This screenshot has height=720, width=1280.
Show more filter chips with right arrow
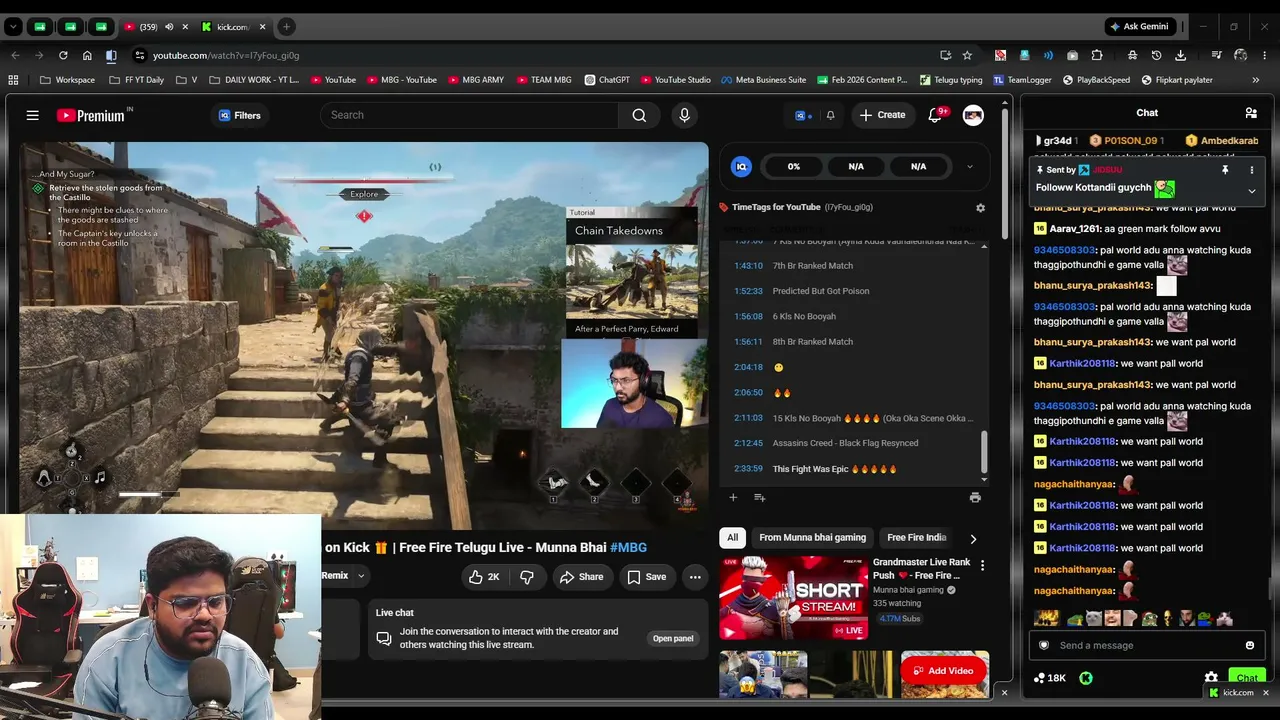click(973, 539)
